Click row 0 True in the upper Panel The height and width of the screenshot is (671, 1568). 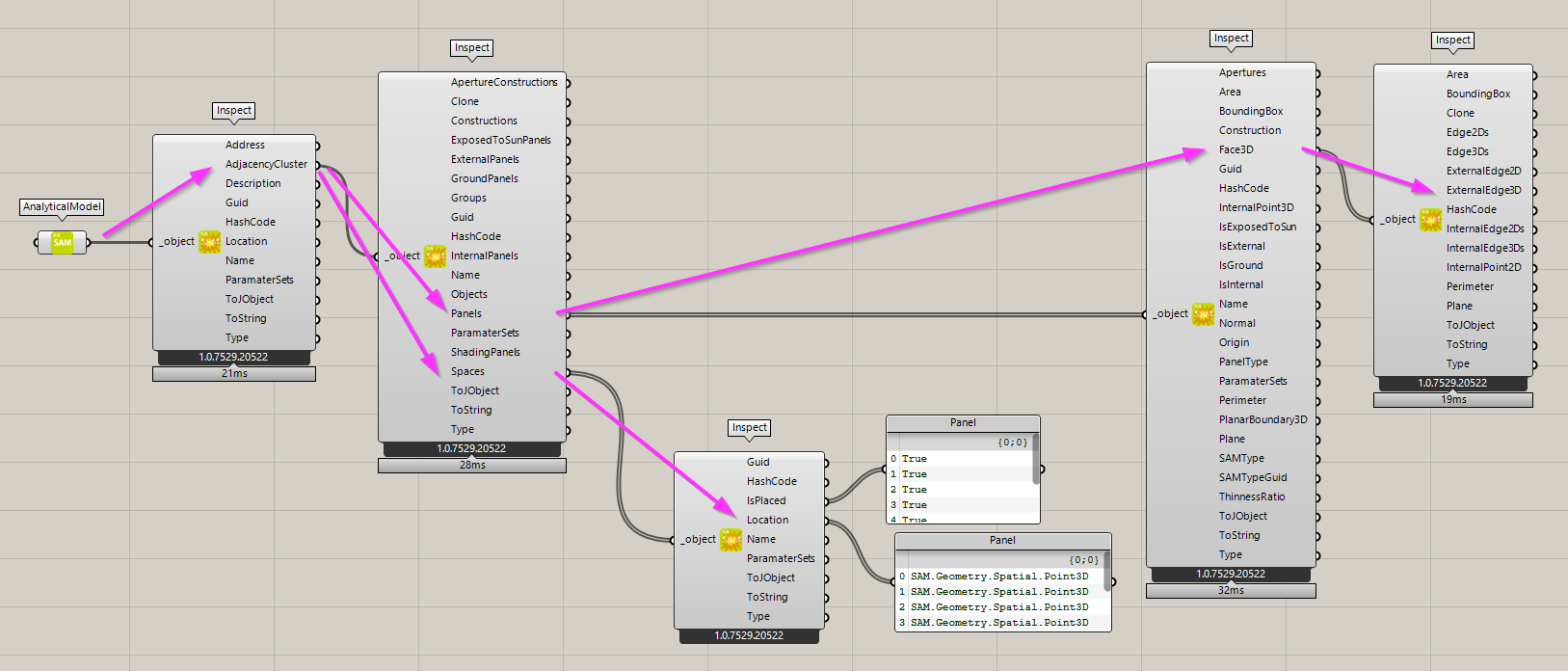tap(960, 459)
